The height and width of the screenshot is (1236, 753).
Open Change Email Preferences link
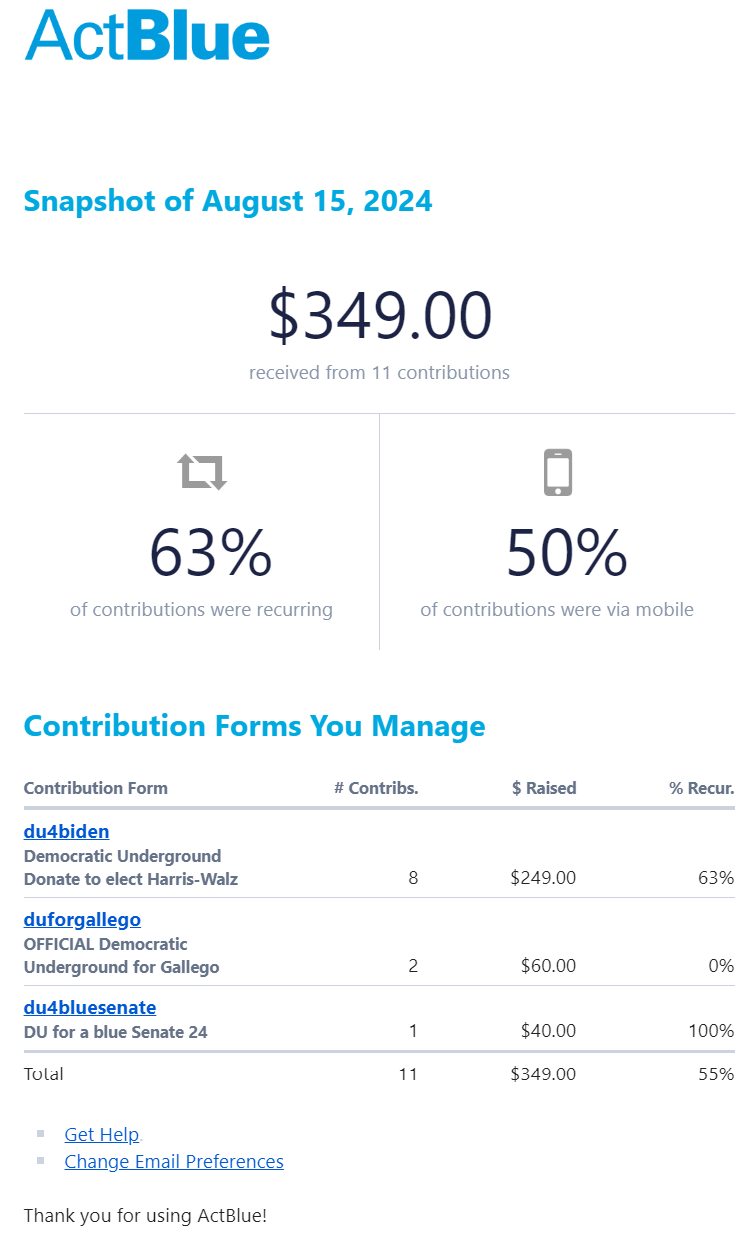[x=174, y=1161]
